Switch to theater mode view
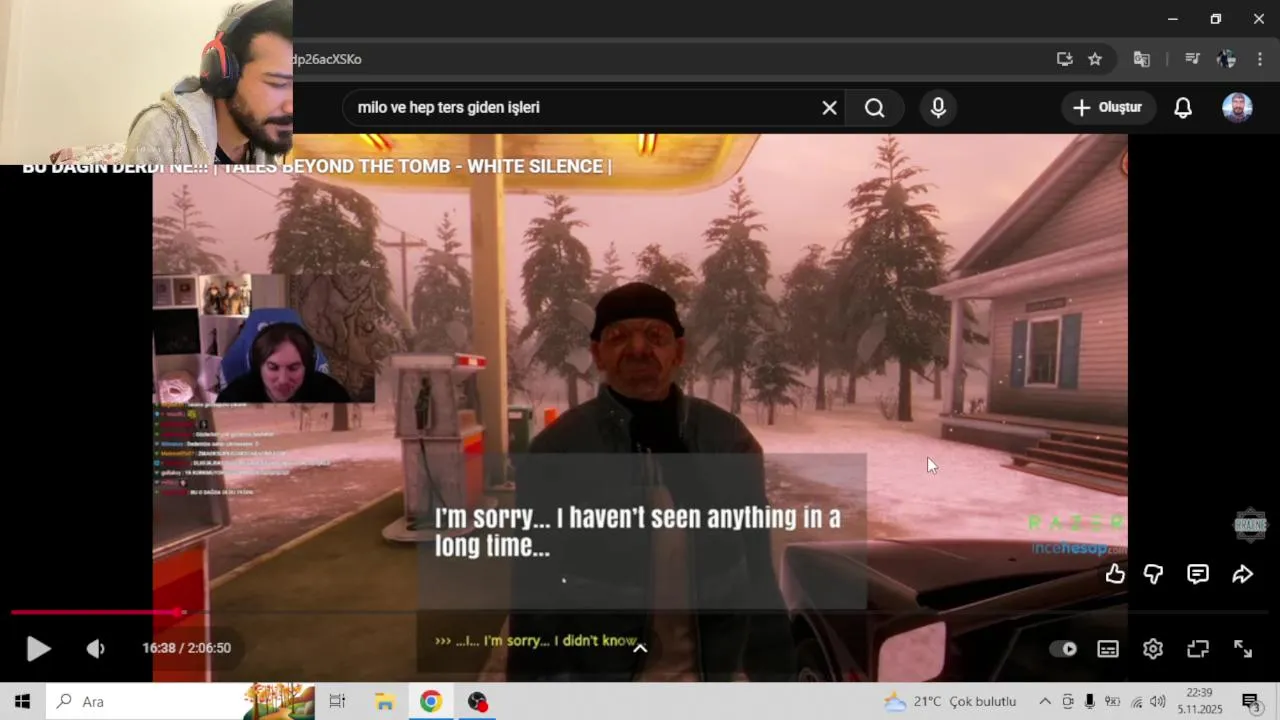This screenshot has width=1280, height=720. pyautogui.click(x=1198, y=648)
